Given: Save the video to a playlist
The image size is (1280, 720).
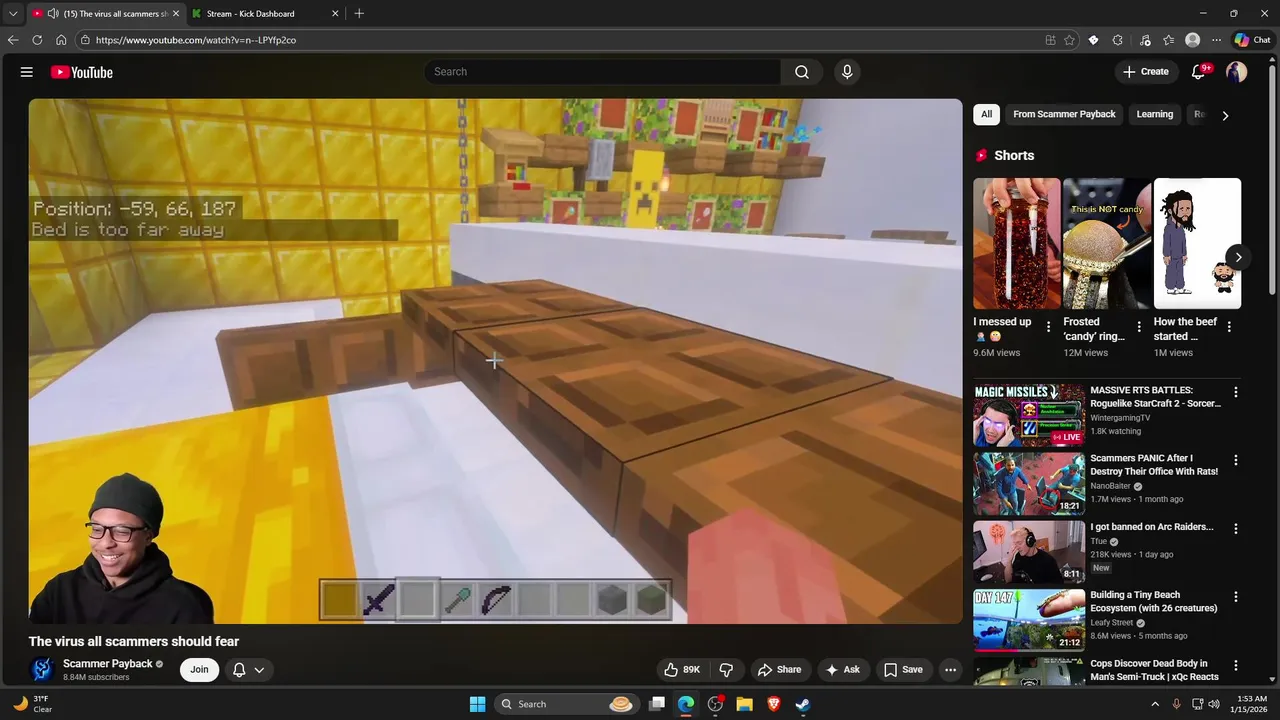Looking at the screenshot, I should (903, 670).
